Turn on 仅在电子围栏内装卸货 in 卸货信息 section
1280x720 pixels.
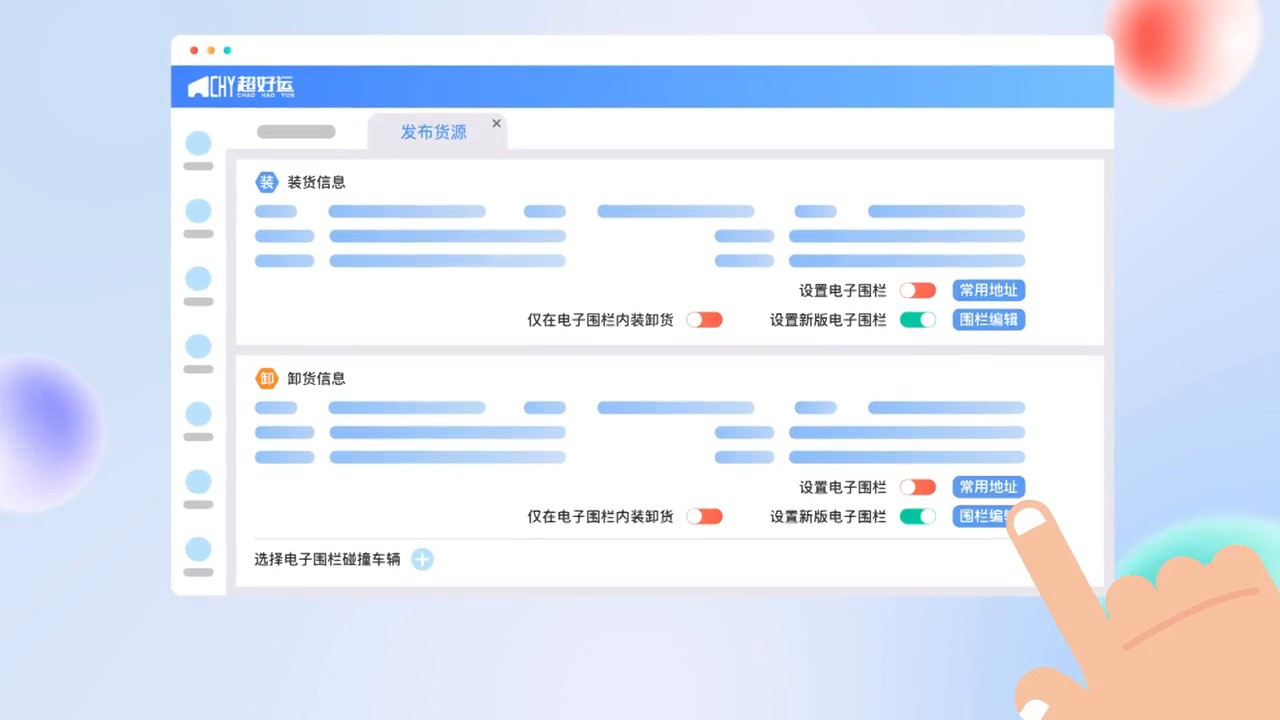click(x=704, y=516)
